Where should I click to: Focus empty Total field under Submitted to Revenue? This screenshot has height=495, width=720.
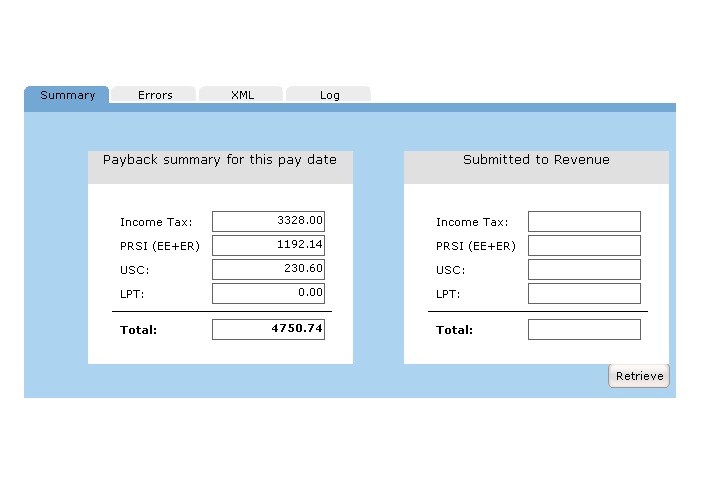pos(584,329)
